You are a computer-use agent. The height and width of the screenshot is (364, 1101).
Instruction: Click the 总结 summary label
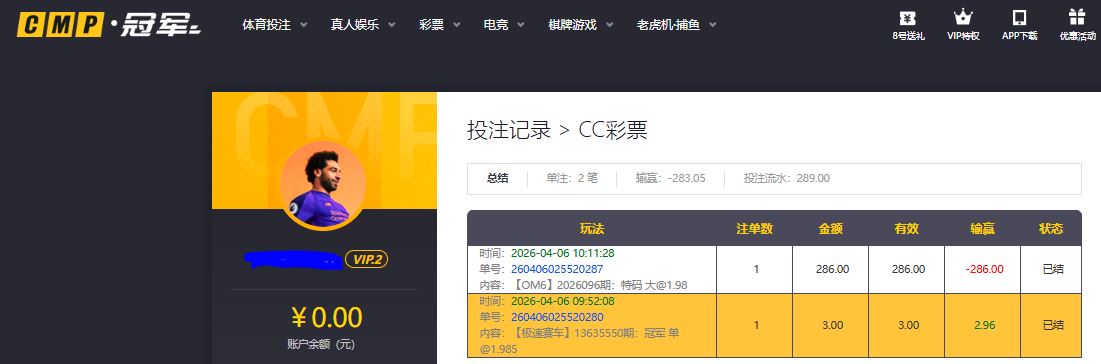(x=498, y=178)
